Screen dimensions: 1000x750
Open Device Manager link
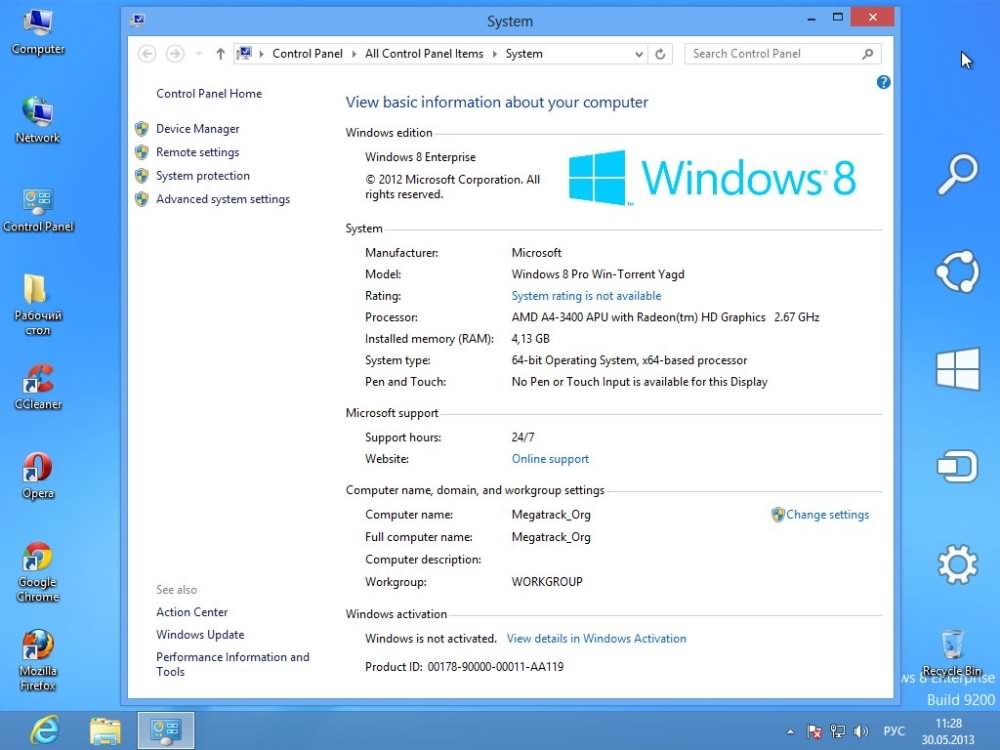pos(197,129)
